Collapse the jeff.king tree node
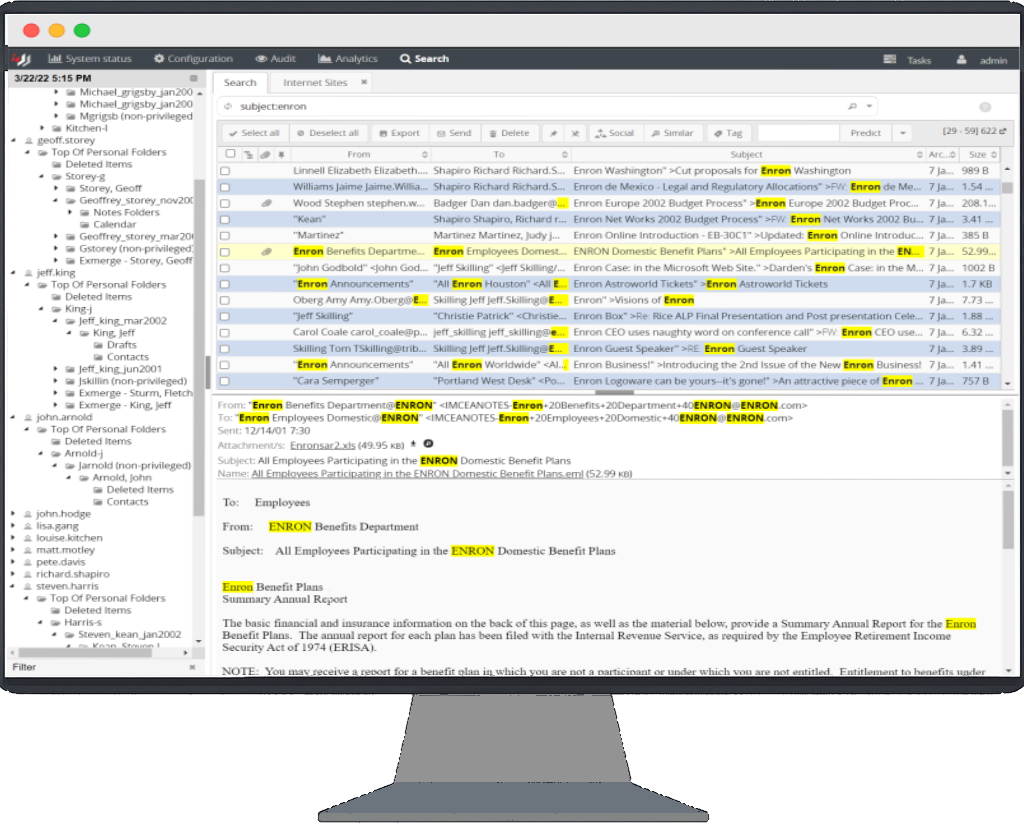The image size is (1024, 826). pyautogui.click(x=13, y=273)
